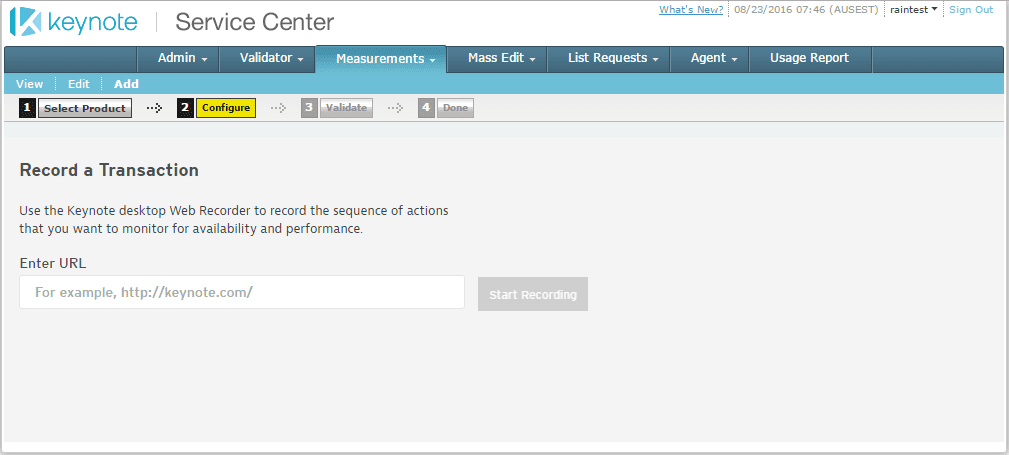This screenshot has width=1009, height=455.
Task: Click the step 4 number badge
Action: pyautogui.click(x=426, y=108)
